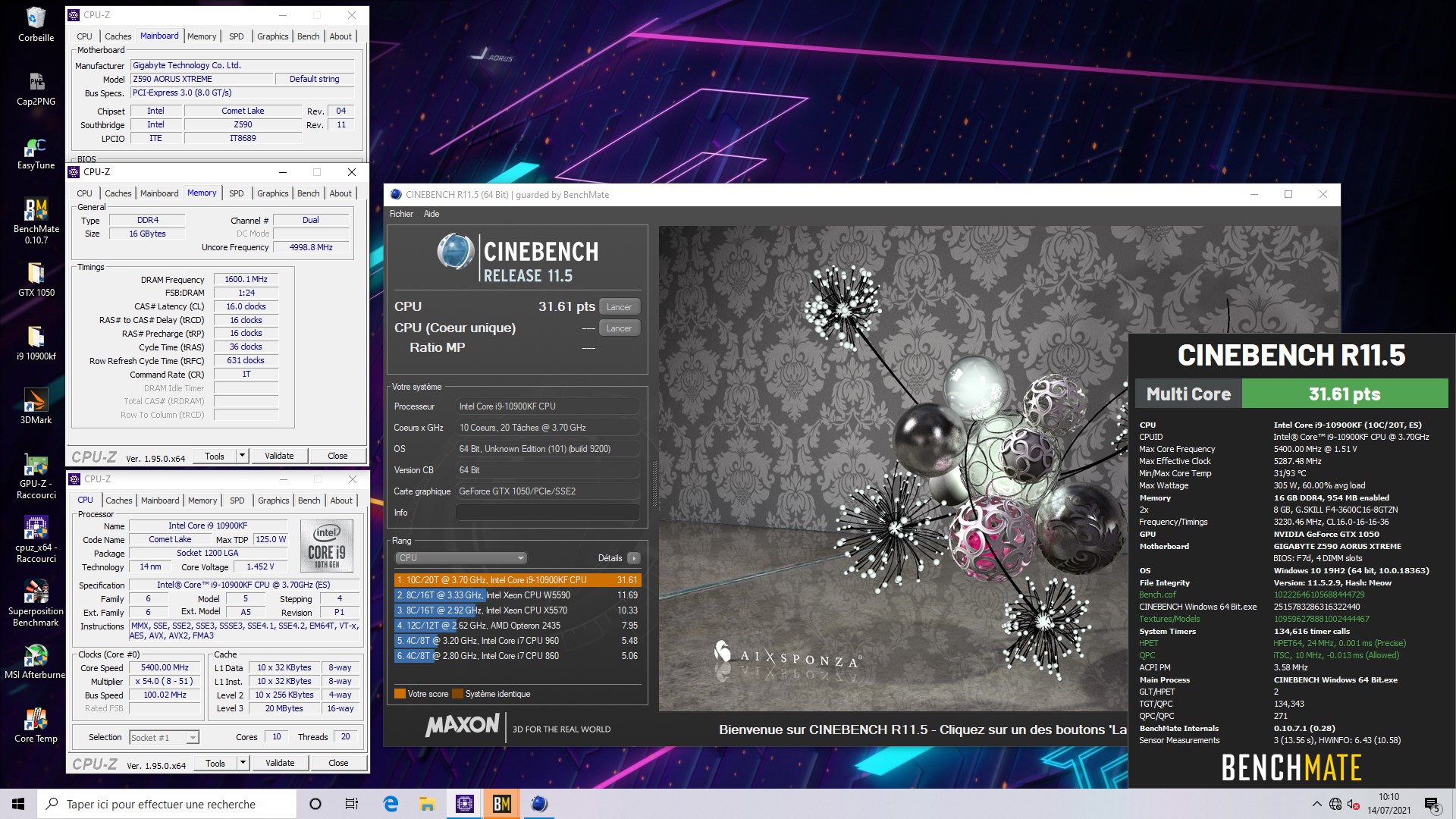Select the Opteron 2435 ranking row
This screenshot has width=1456, height=819.
pyautogui.click(x=518, y=626)
